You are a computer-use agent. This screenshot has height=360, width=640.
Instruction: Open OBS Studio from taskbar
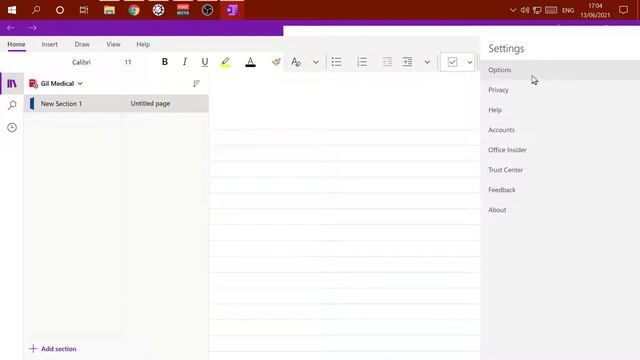click(x=207, y=10)
